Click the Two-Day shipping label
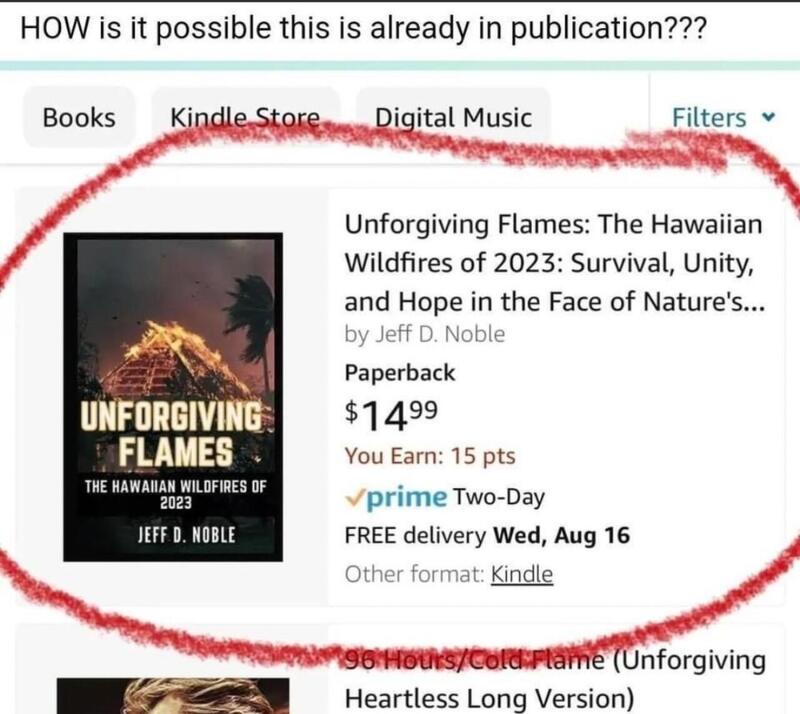 tap(498, 497)
